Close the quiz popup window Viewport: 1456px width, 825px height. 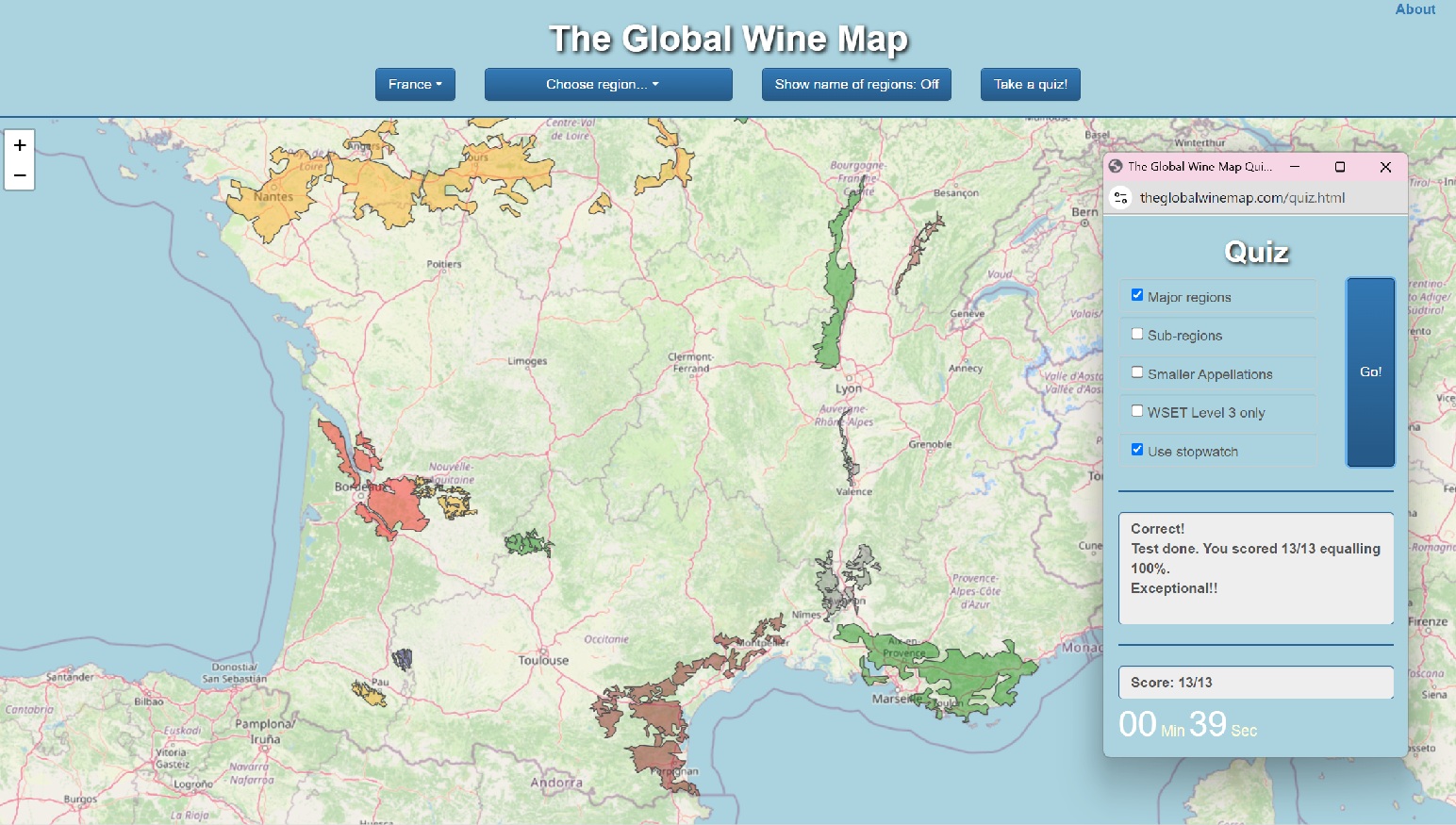[x=1385, y=167]
